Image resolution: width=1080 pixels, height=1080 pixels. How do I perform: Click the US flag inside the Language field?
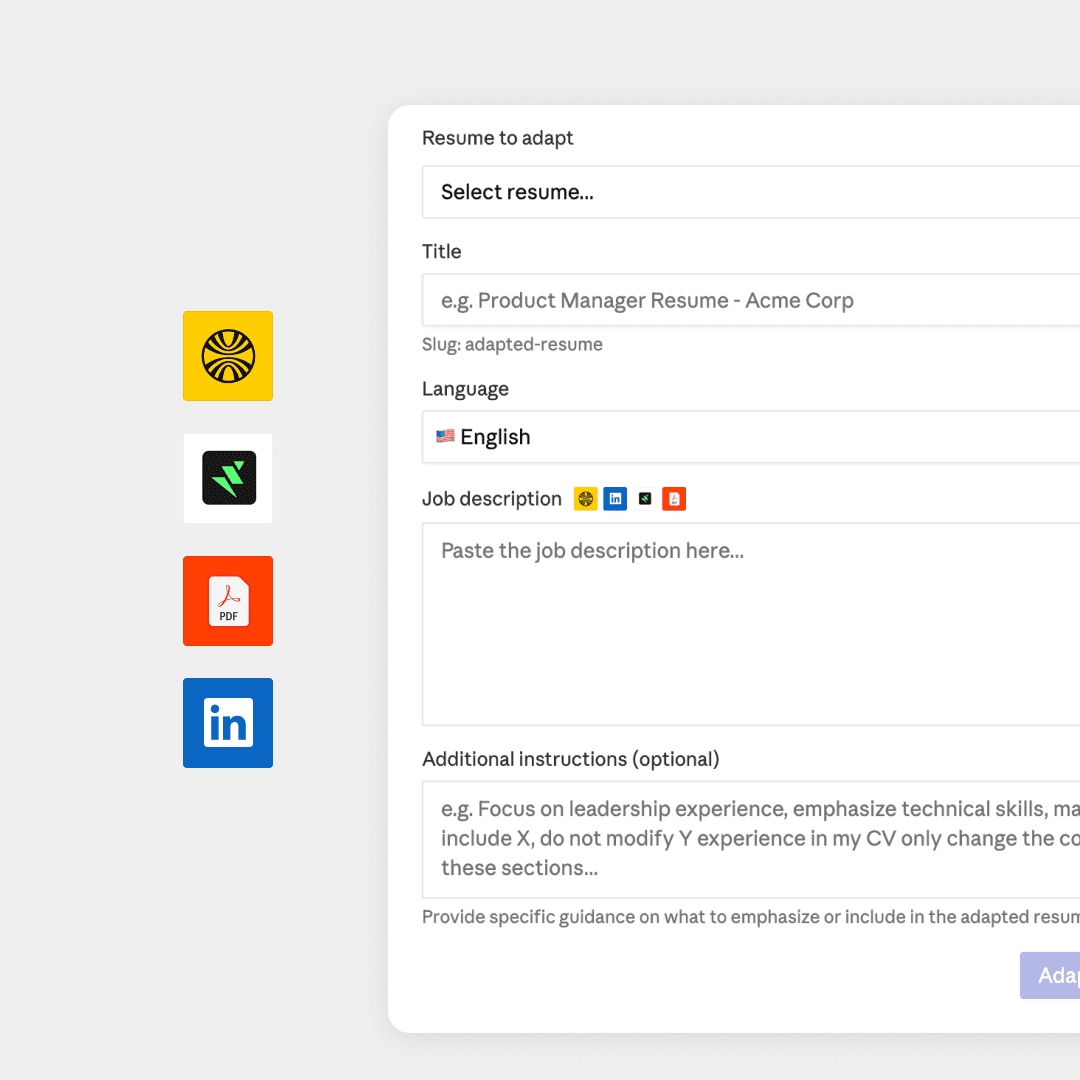(444, 436)
